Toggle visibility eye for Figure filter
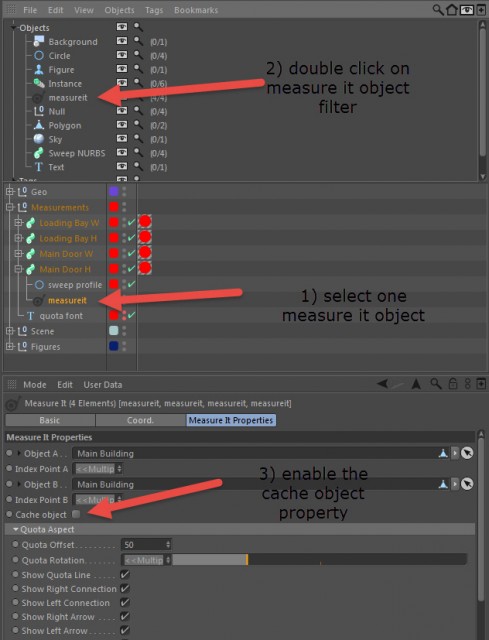Viewport: 489px width, 640px height. (122, 69)
